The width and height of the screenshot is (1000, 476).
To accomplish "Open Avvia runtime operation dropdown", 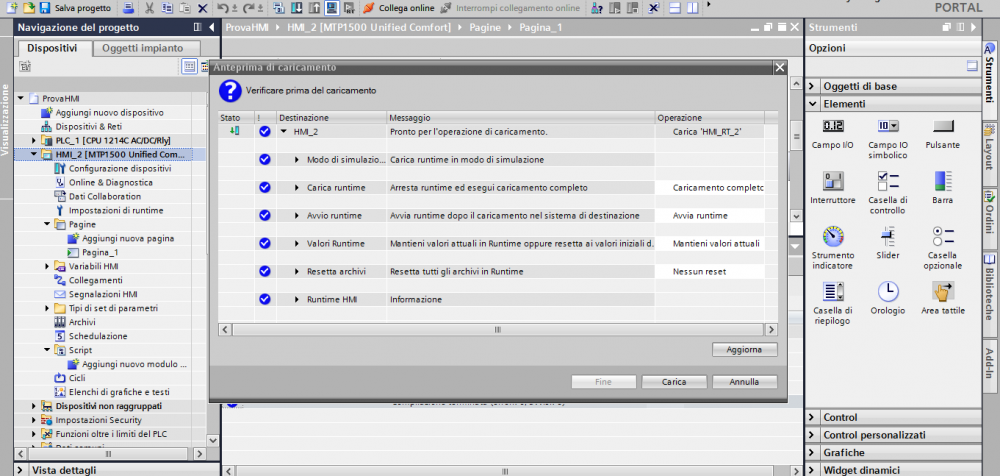I will click(708, 216).
